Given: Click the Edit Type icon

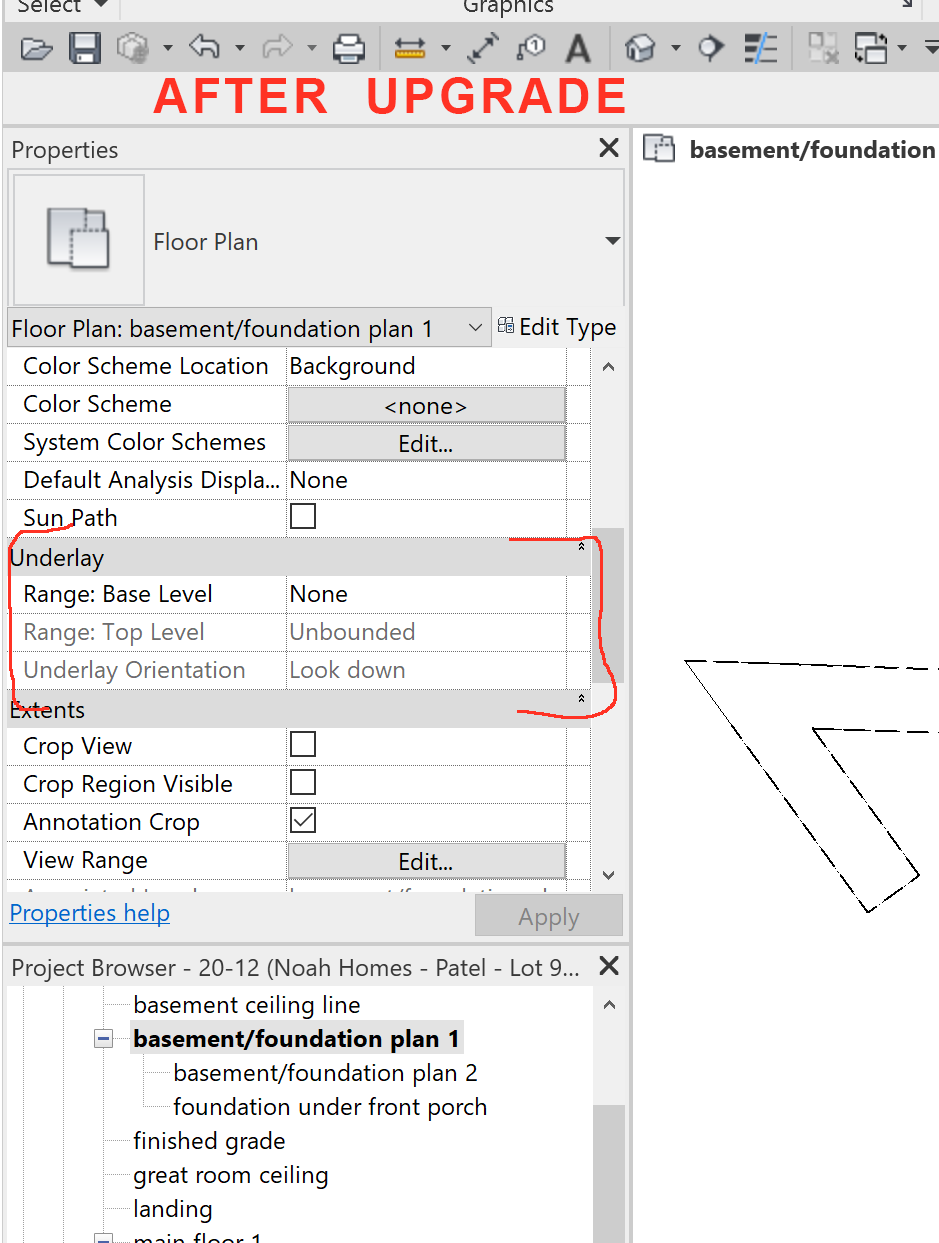Looking at the screenshot, I should (x=506, y=326).
